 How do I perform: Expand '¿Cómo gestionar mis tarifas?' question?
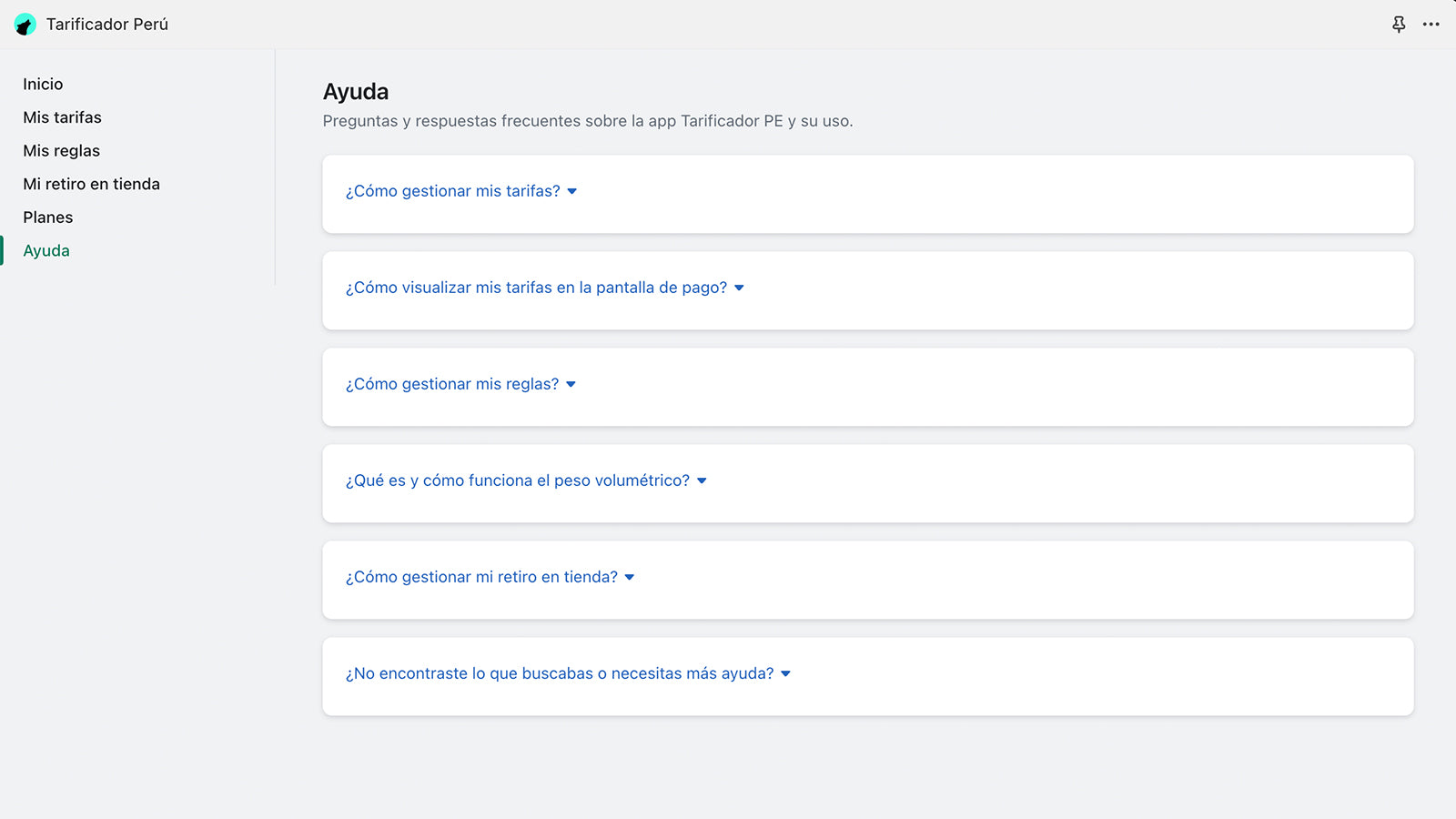(x=452, y=191)
